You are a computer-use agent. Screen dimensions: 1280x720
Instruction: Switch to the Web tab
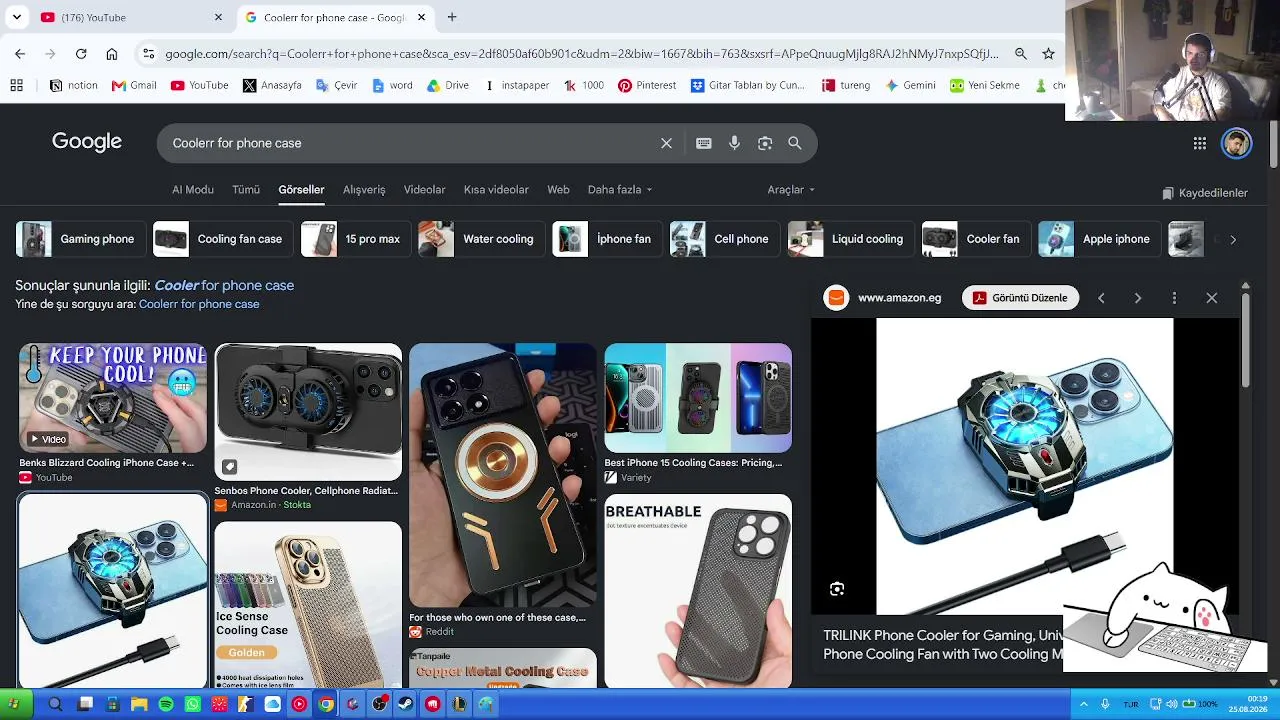[558, 190]
